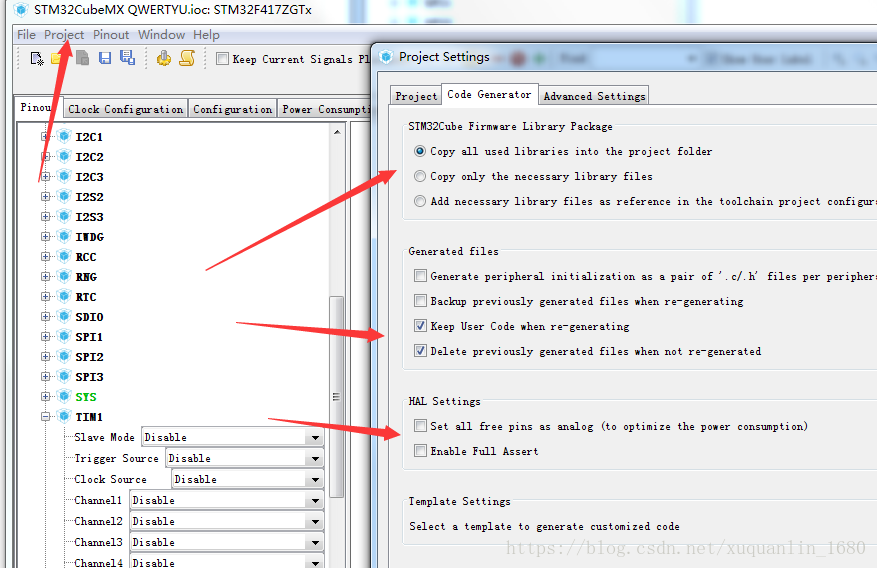This screenshot has height=568, width=877.
Task: Toggle Delete previously generated files checkbox
Action: (x=420, y=351)
